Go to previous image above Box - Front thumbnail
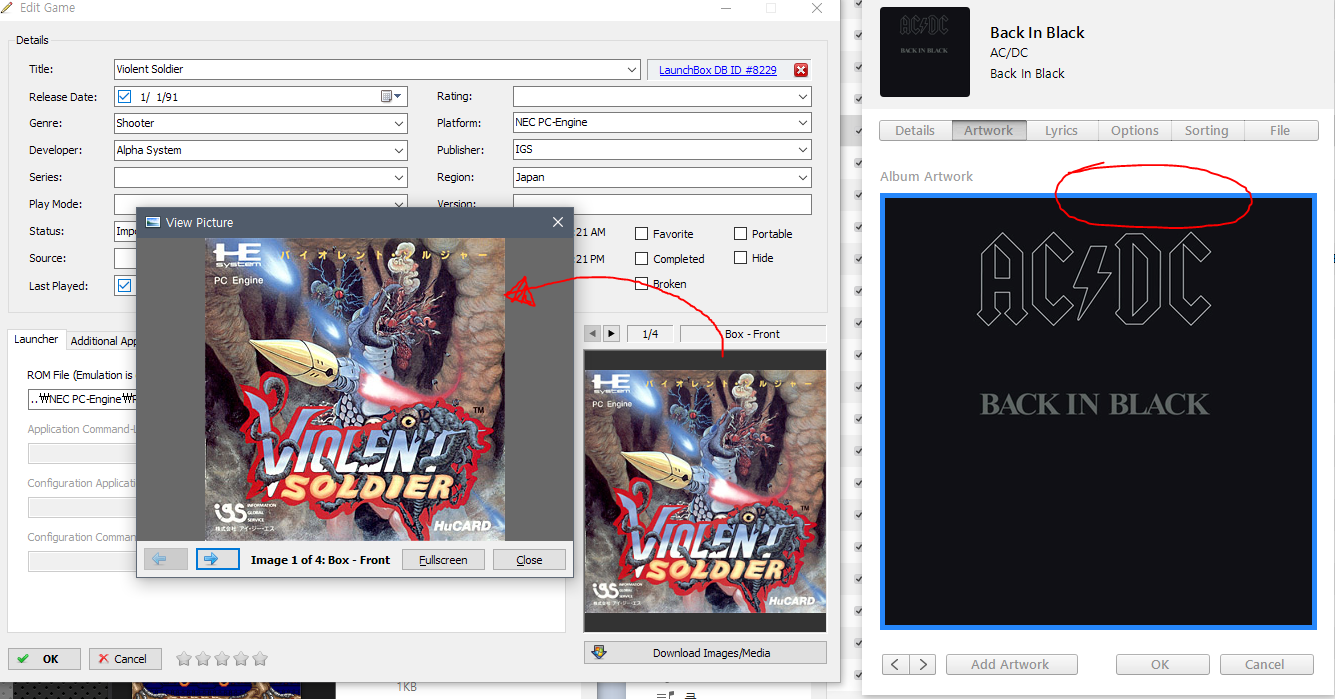The height and width of the screenshot is (699, 1335). [x=593, y=334]
